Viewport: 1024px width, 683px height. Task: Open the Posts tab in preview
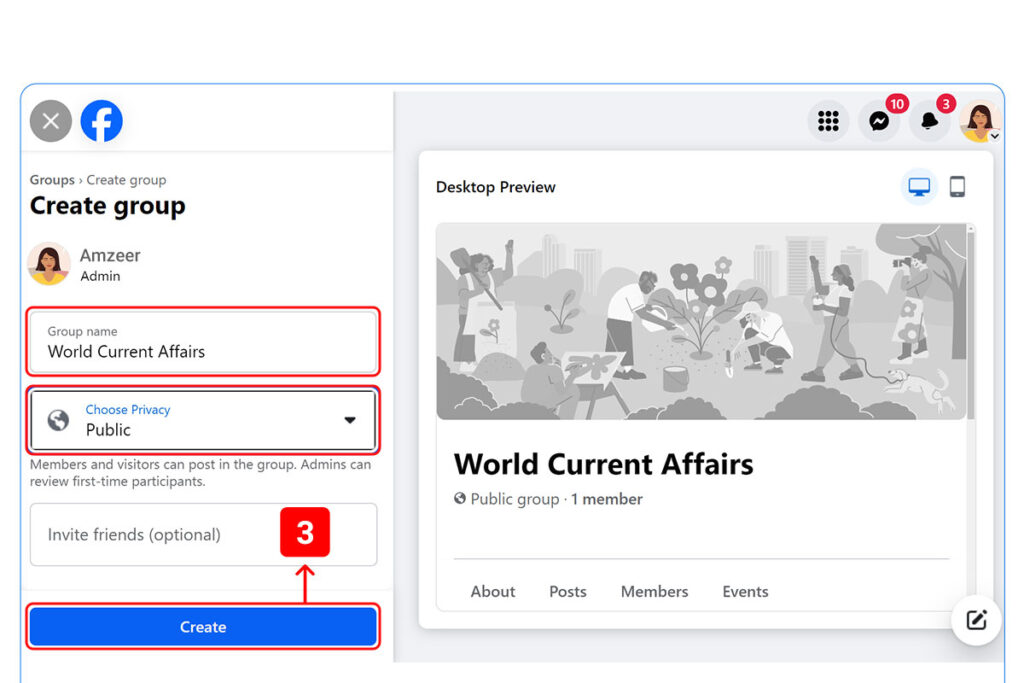point(568,592)
